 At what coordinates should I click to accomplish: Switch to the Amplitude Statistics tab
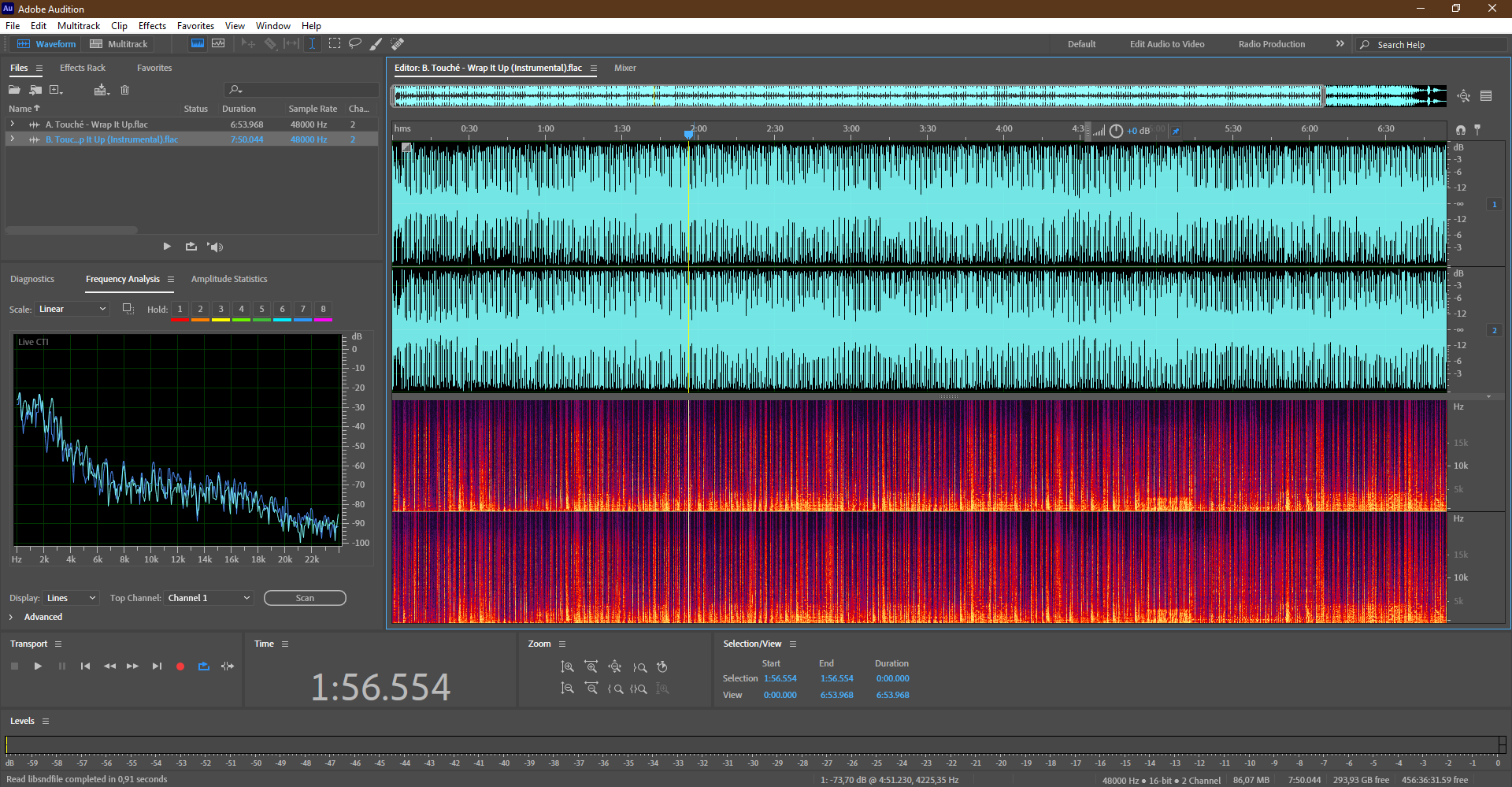pos(229,279)
